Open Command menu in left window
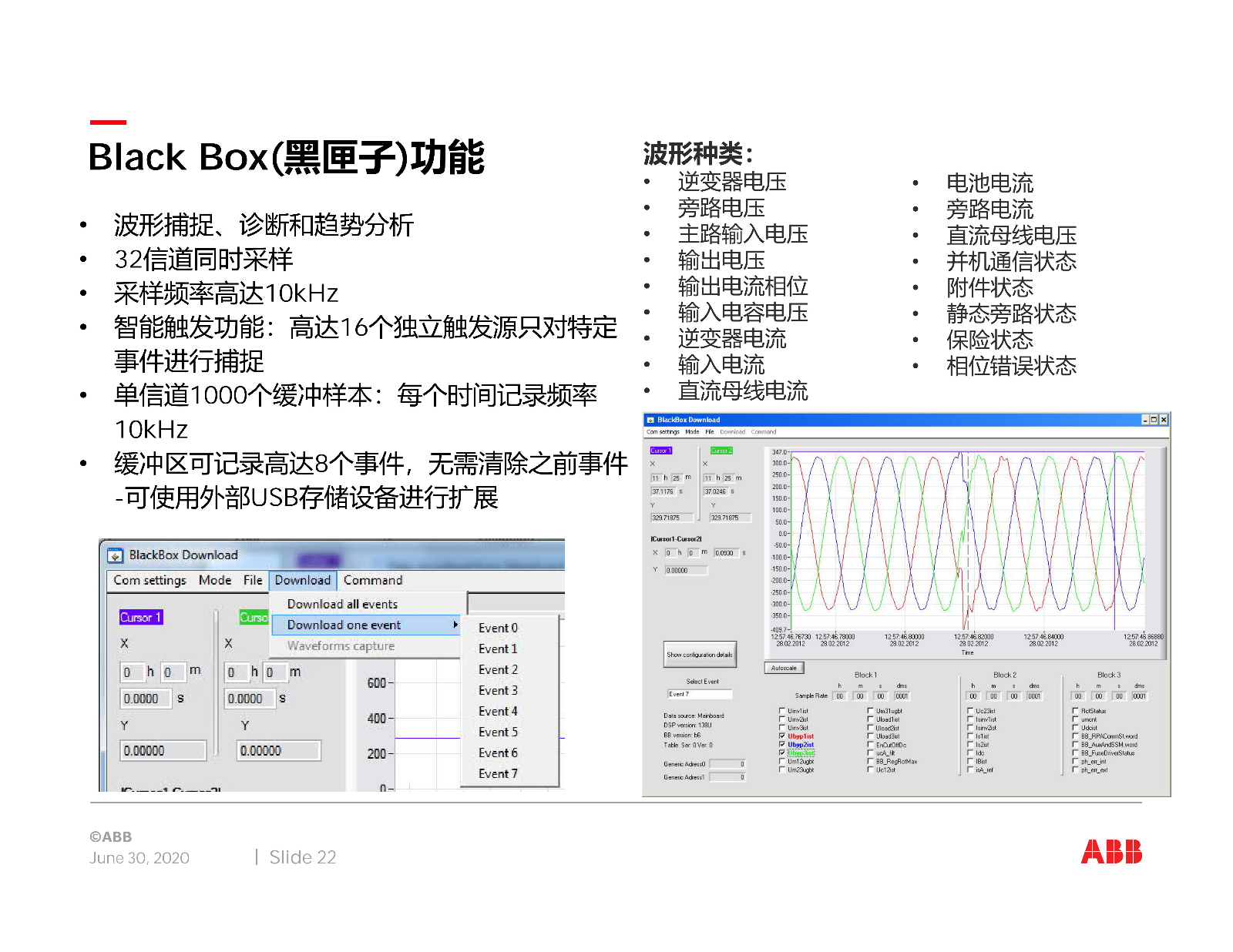The width and height of the screenshot is (1233, 952). tap(373, 580)
